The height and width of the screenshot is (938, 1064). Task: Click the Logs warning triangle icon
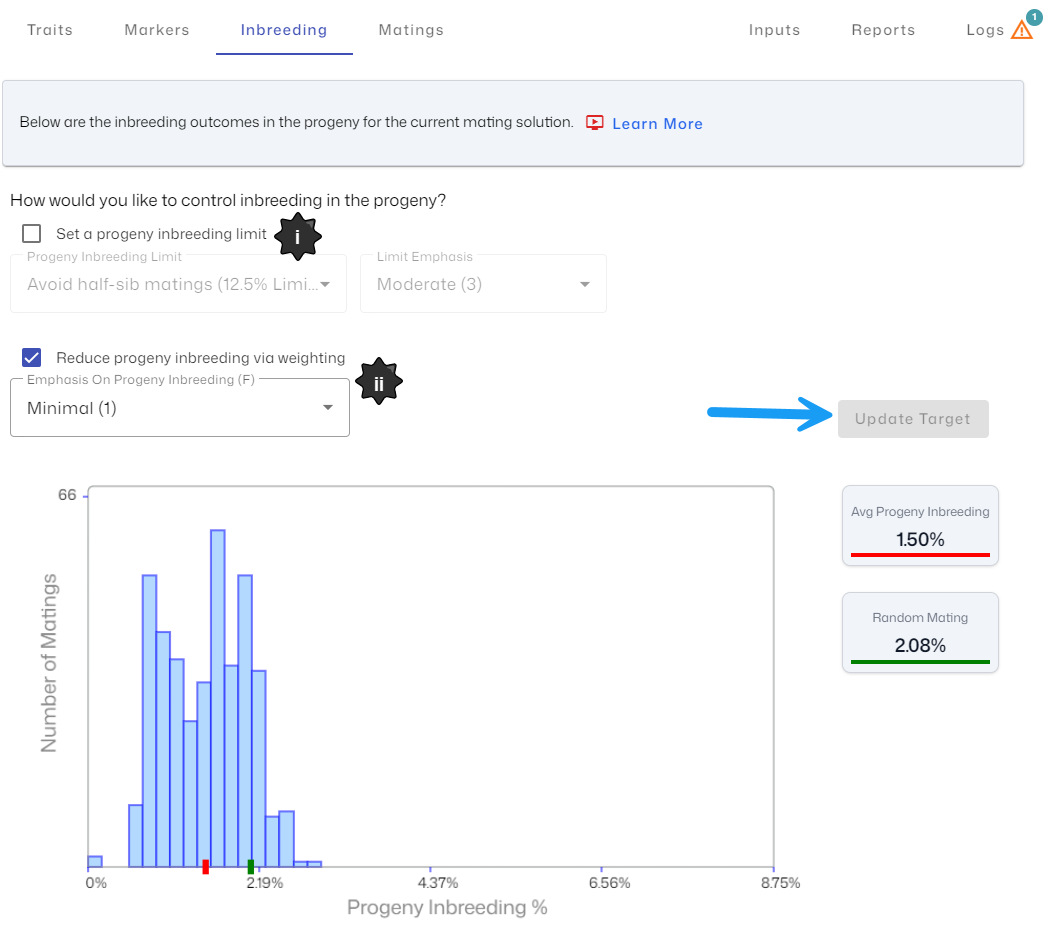click(x=1021, y=30)
